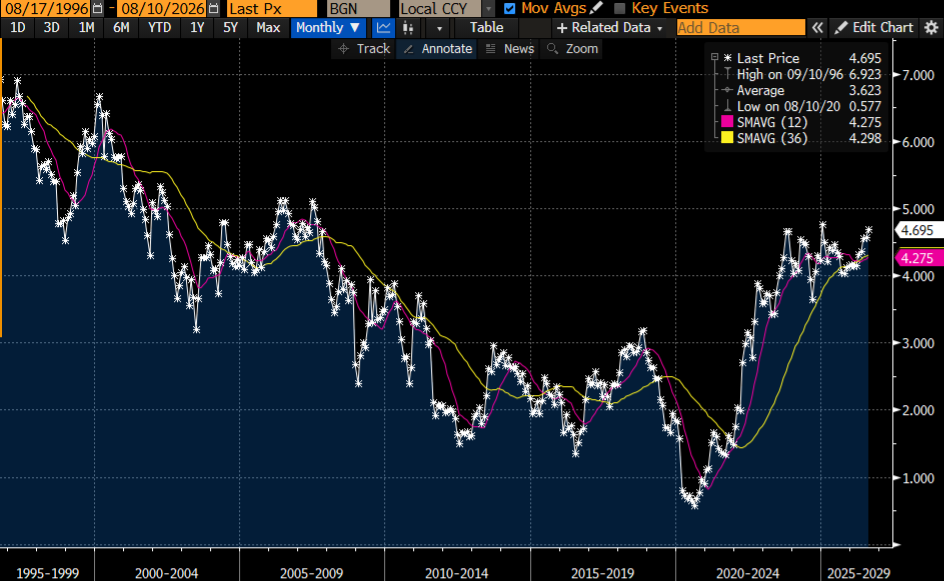Image resolution: width=944 pixels, height=581 pixels.
Task: Open the Monthly periodicity dropdown
Action: click(328, 28)
